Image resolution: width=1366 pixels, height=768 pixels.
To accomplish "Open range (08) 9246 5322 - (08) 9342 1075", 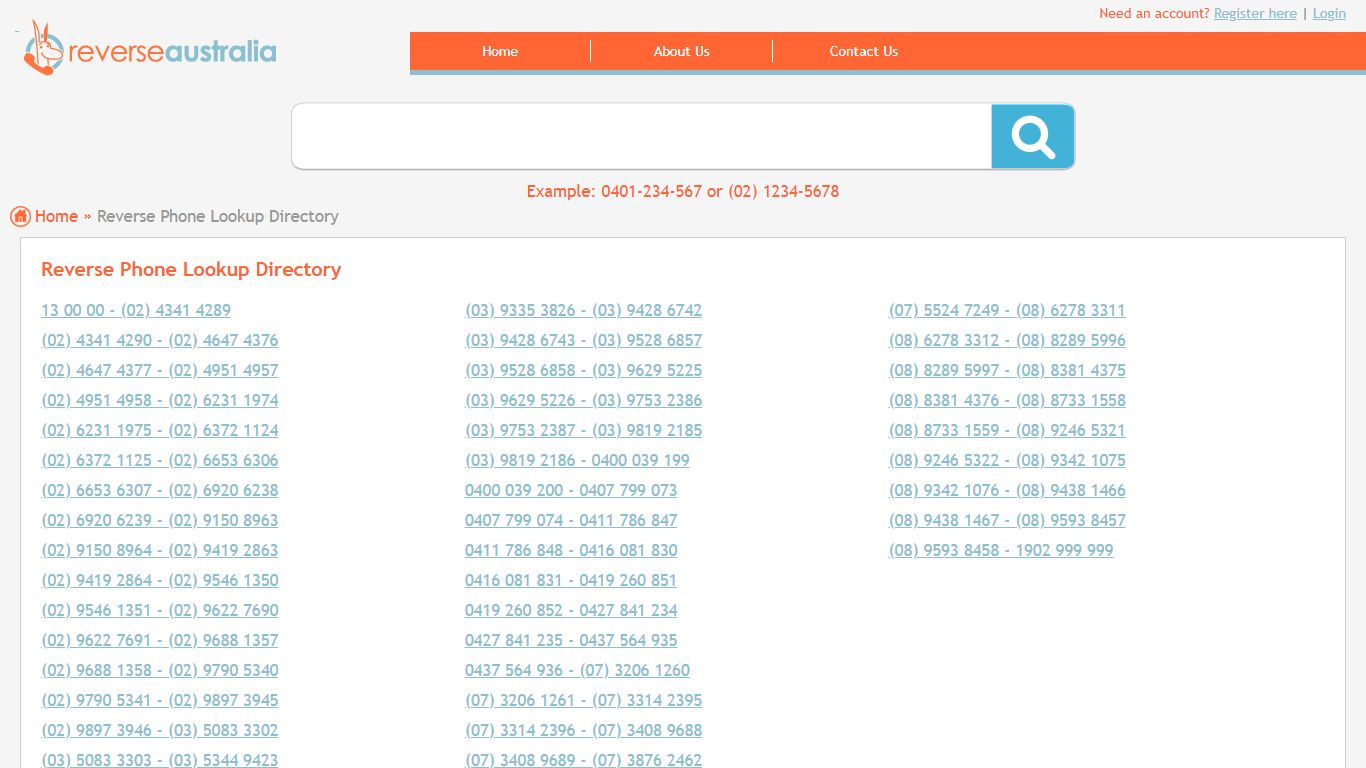I will pyautogui.click(x=1007, y=460).
